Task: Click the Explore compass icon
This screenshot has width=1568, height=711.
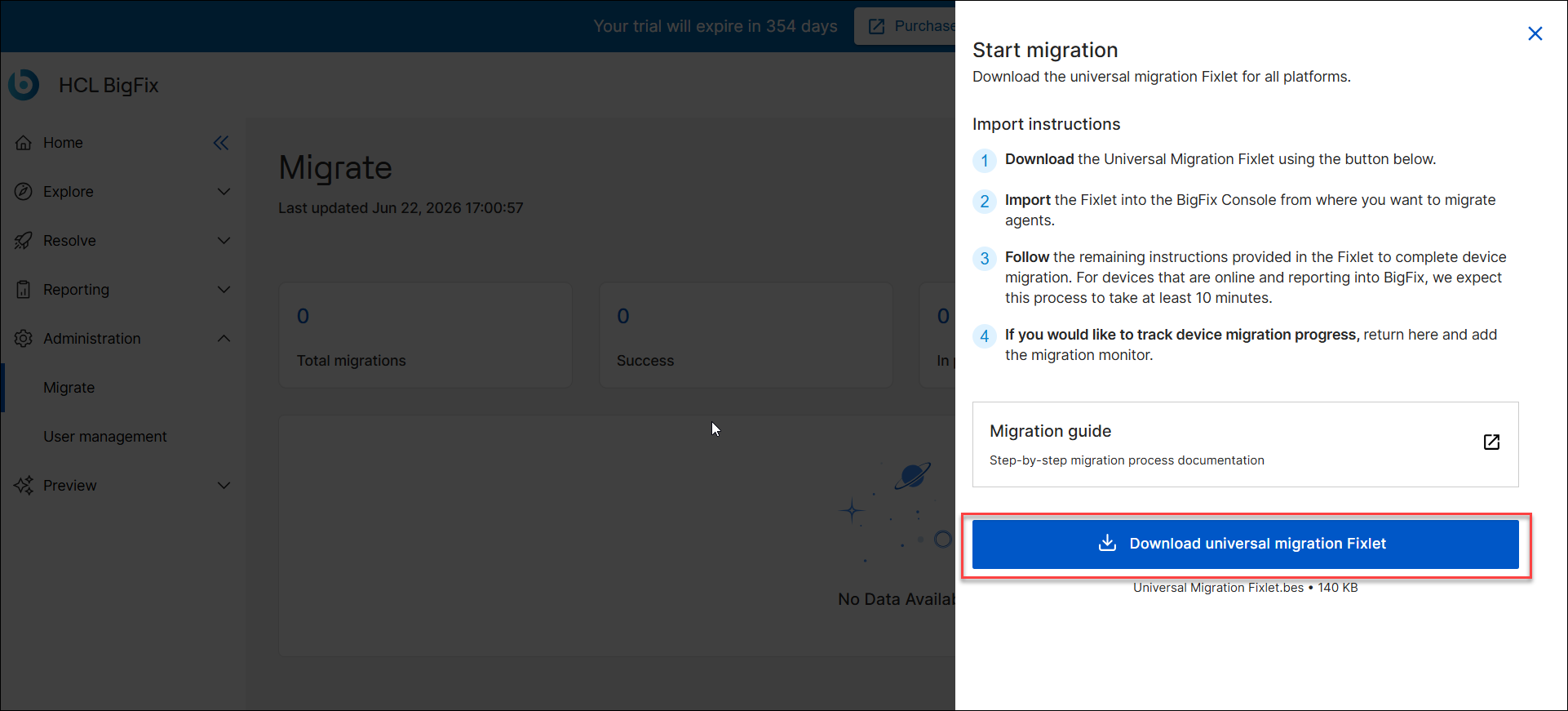Action: pyautogui.click(x=24, y=192)
